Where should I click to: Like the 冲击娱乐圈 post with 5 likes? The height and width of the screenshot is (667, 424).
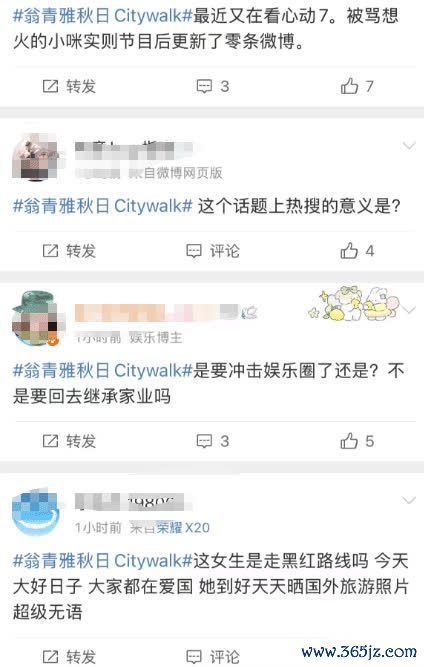[357, 441]
